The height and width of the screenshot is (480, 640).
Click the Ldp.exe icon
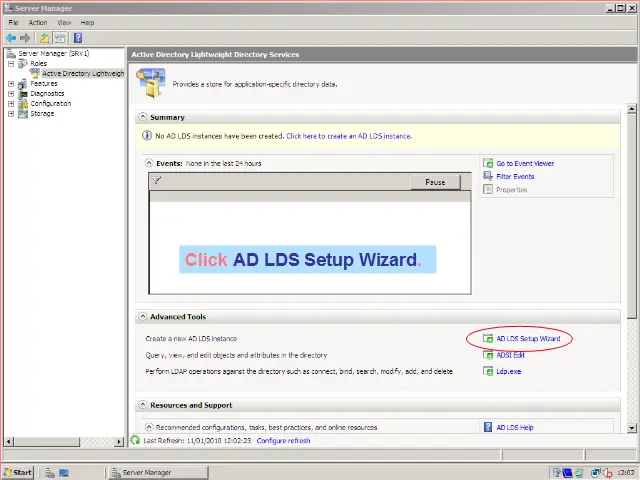tap(488, 371)
